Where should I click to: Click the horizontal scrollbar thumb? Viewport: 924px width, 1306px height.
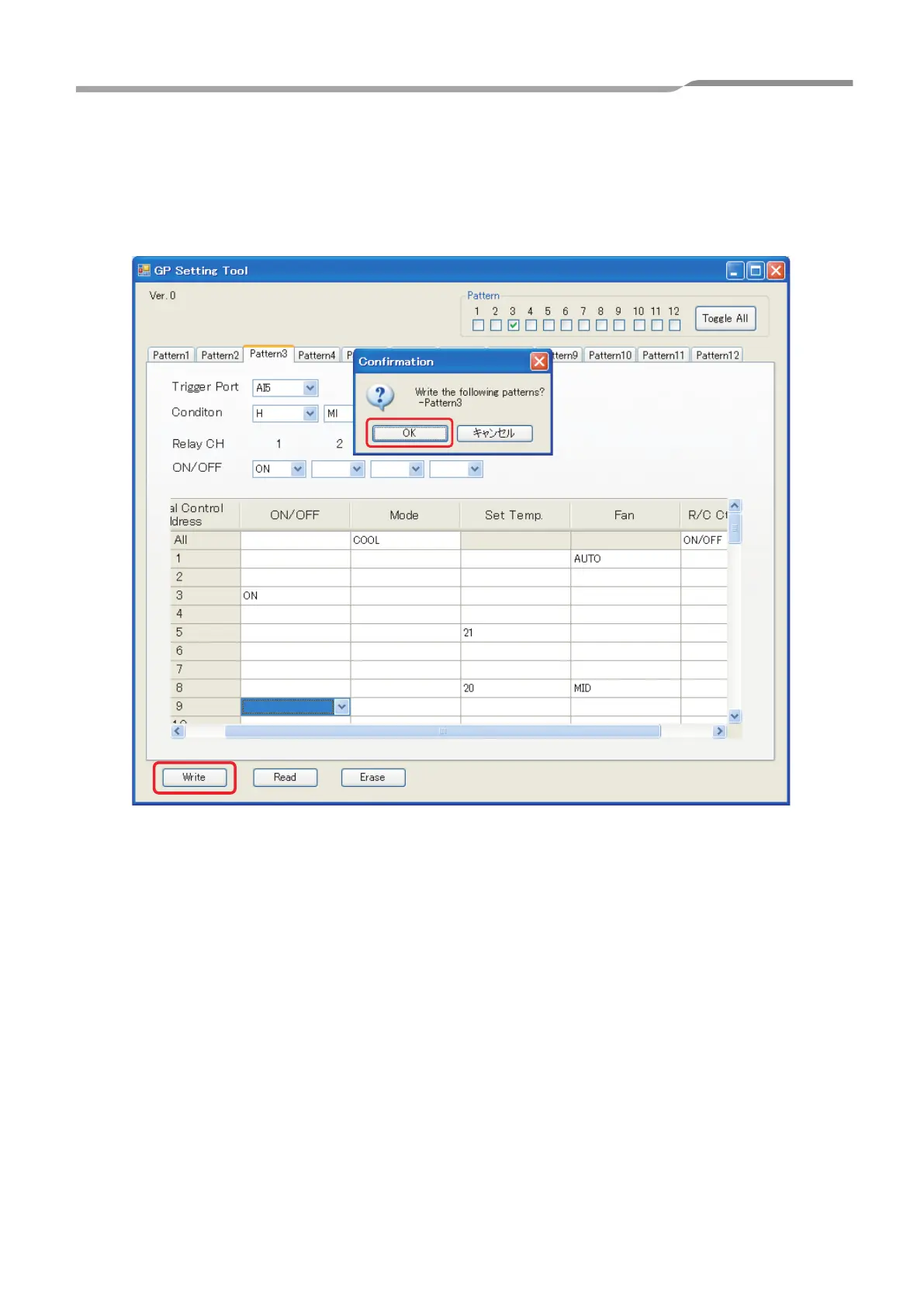point(443,731)
